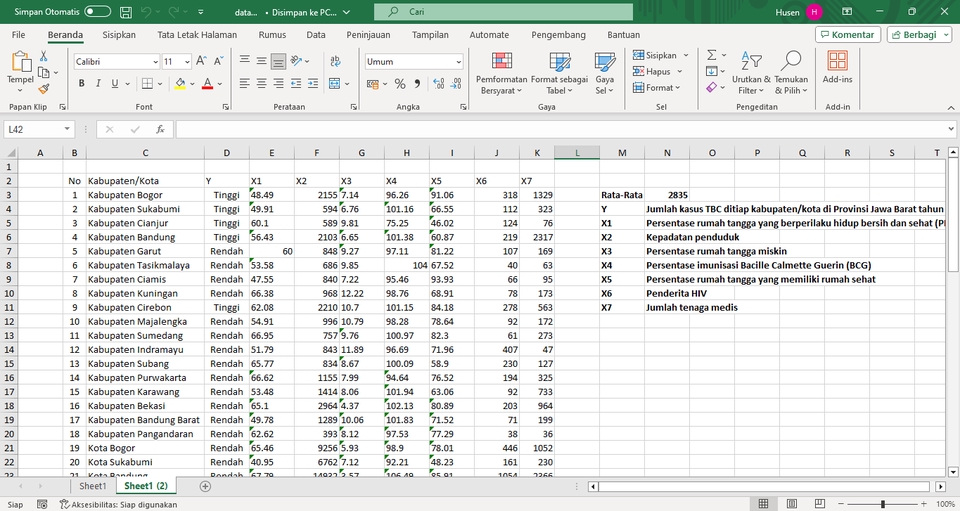The width and height of the screenshot is (960, 511).
Task: Toggle Bold formatting
Action: click(x=81, y=84)
